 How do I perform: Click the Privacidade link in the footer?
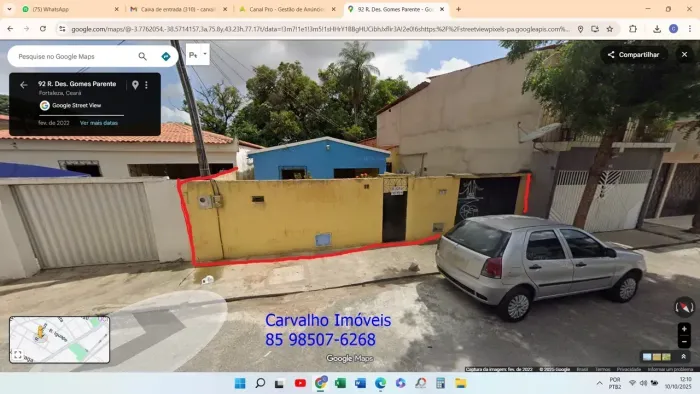coord(629,369)
